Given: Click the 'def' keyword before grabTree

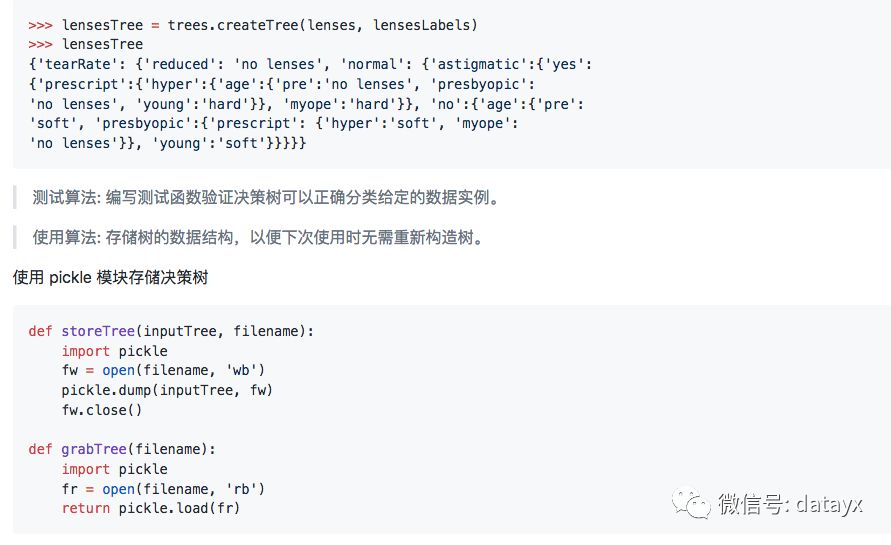Looking at the screenshot, I should coord(40,450).
